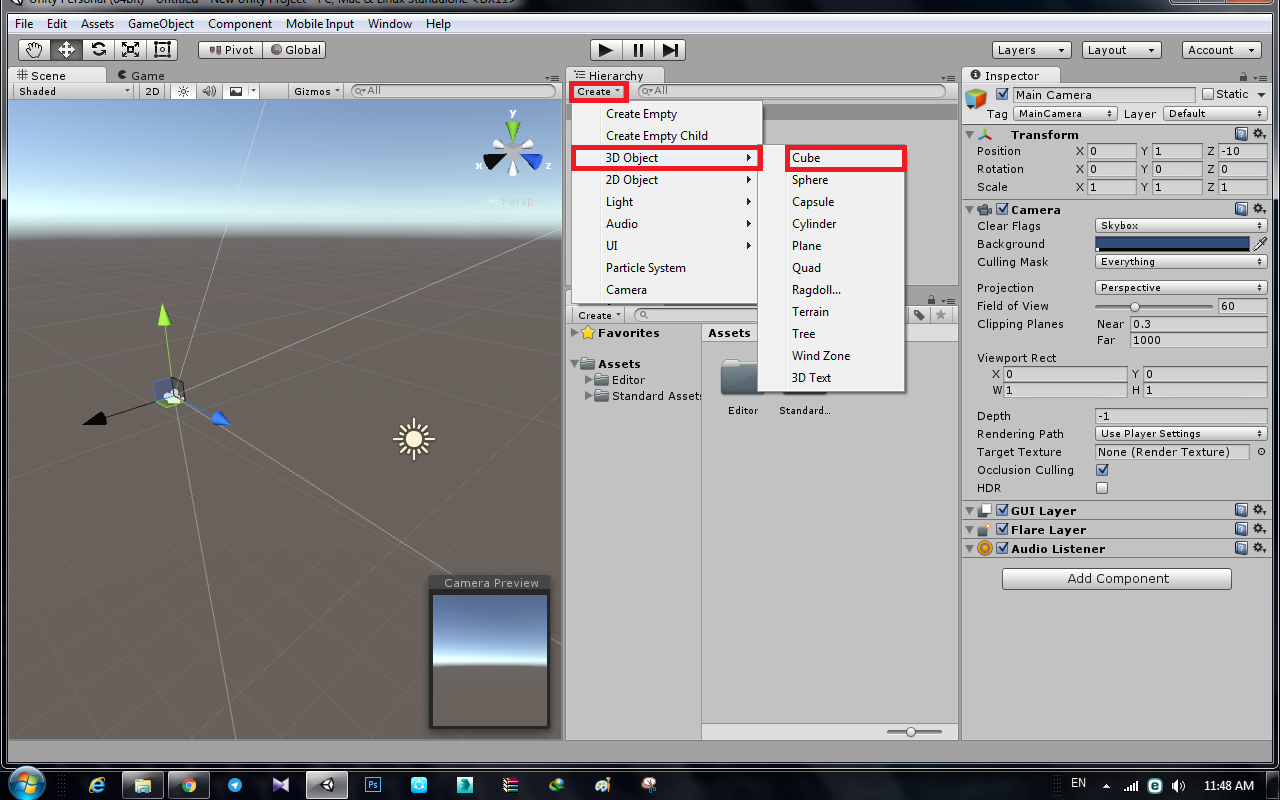
Task: Click the Main Camera cube icon in Inspector
Action: [977, 101]
